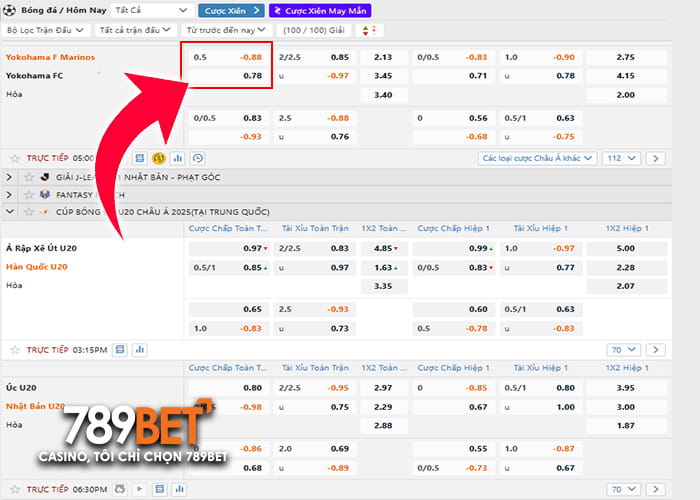The width and height of the screenshot is (700, 500).
Task: Click the TRỰC TIẾP 06:30PM label
Action: coord(67,489)
